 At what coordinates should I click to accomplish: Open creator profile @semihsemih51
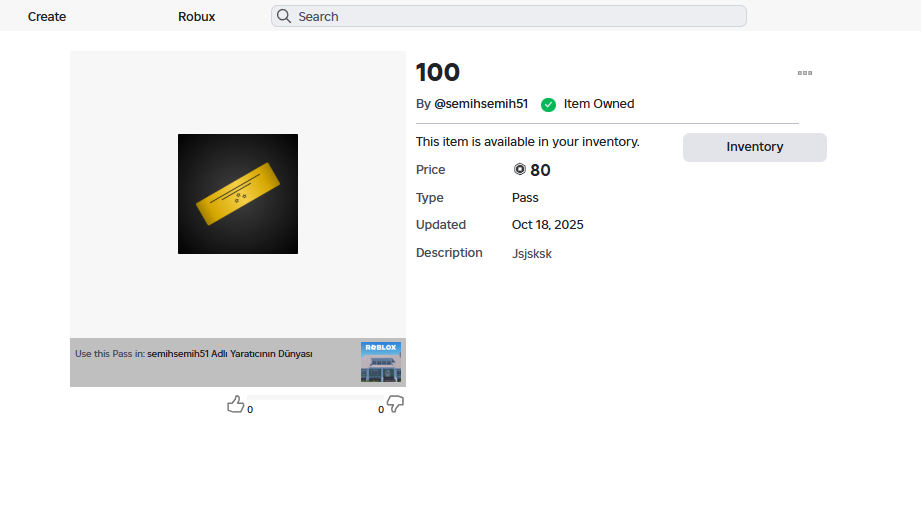coord(481,104)
